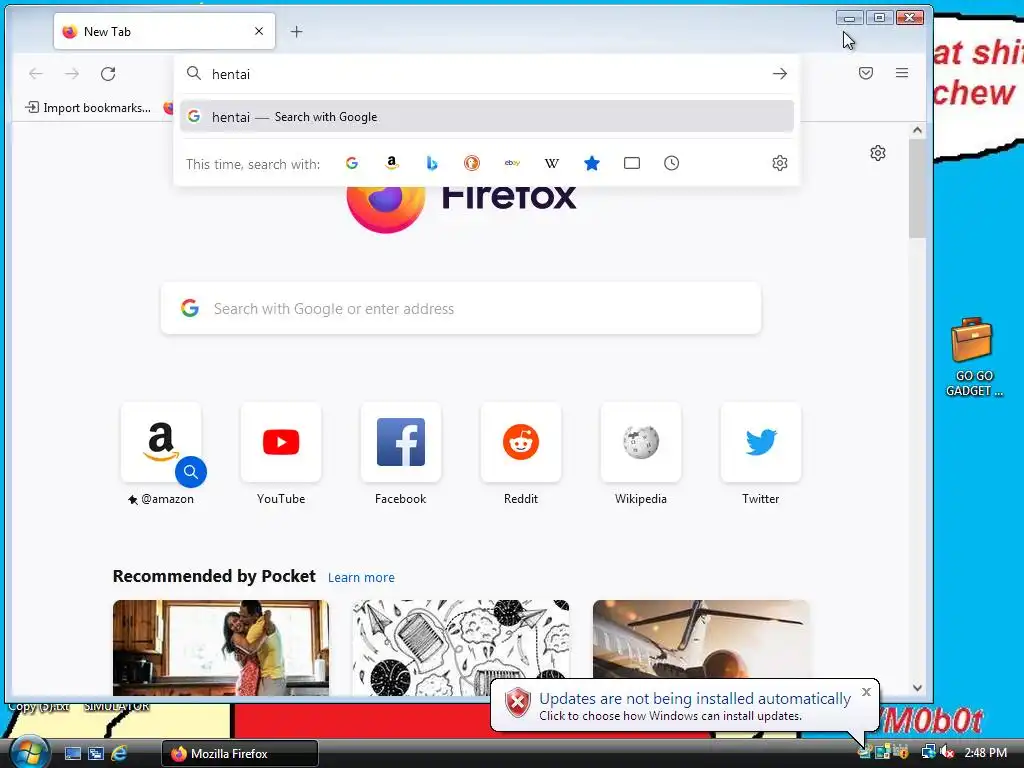Click Show Desktop in Quick Launch
Screen dimensions: 1024x768
click(72, 754)
